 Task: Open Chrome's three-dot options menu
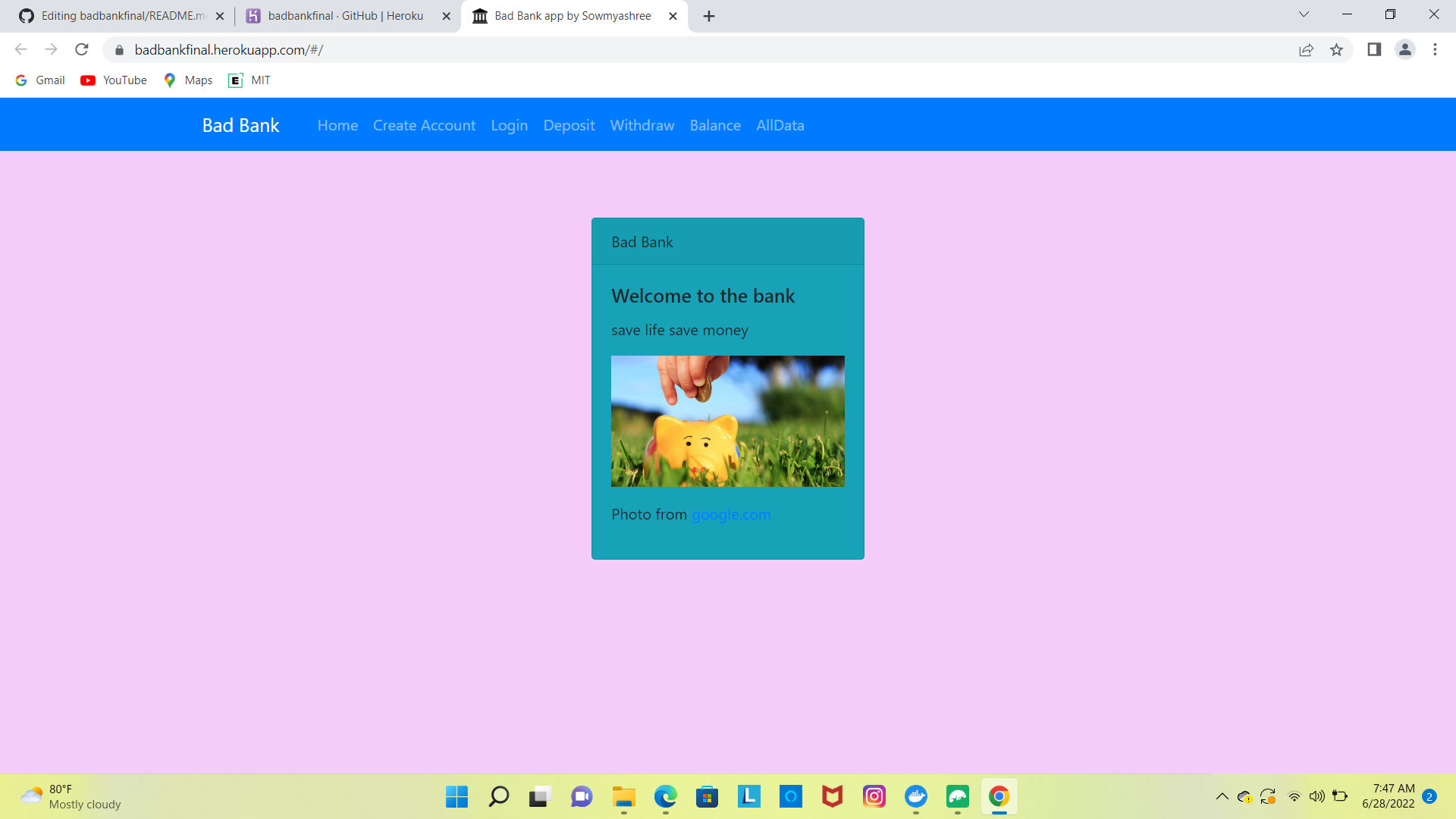click(x=1435, y=49)
